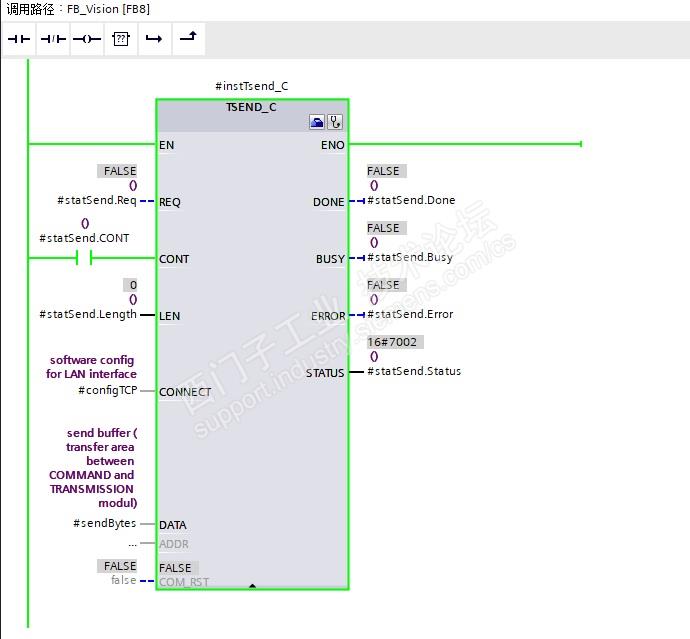
Task: Select the close branch tool
Action: (x=188, y=39)
